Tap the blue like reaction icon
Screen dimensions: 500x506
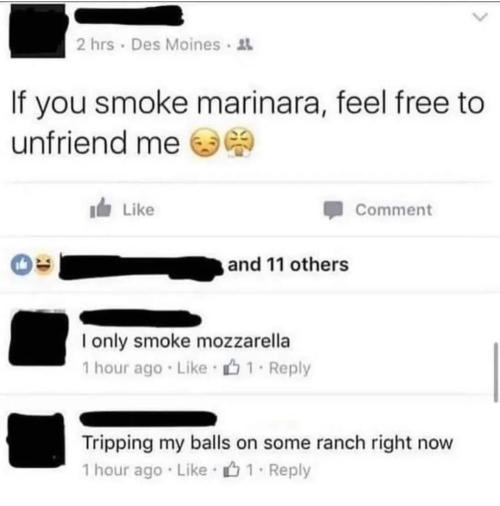pyautogui.click(x=22, y=265)
